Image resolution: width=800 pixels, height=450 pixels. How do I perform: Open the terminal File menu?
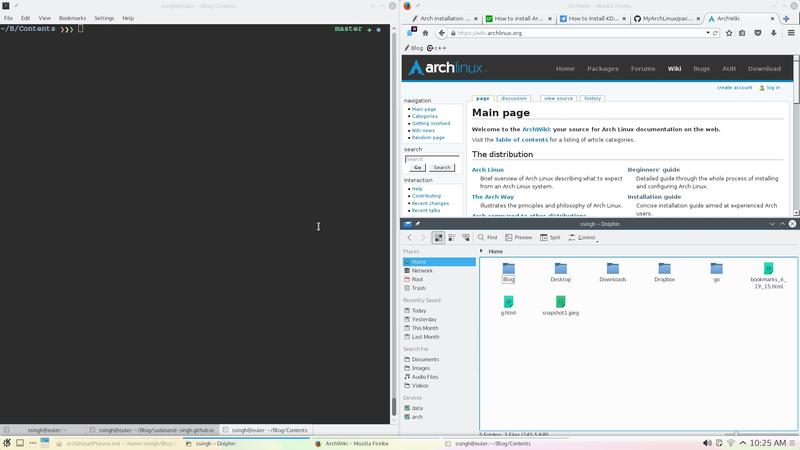9,18
